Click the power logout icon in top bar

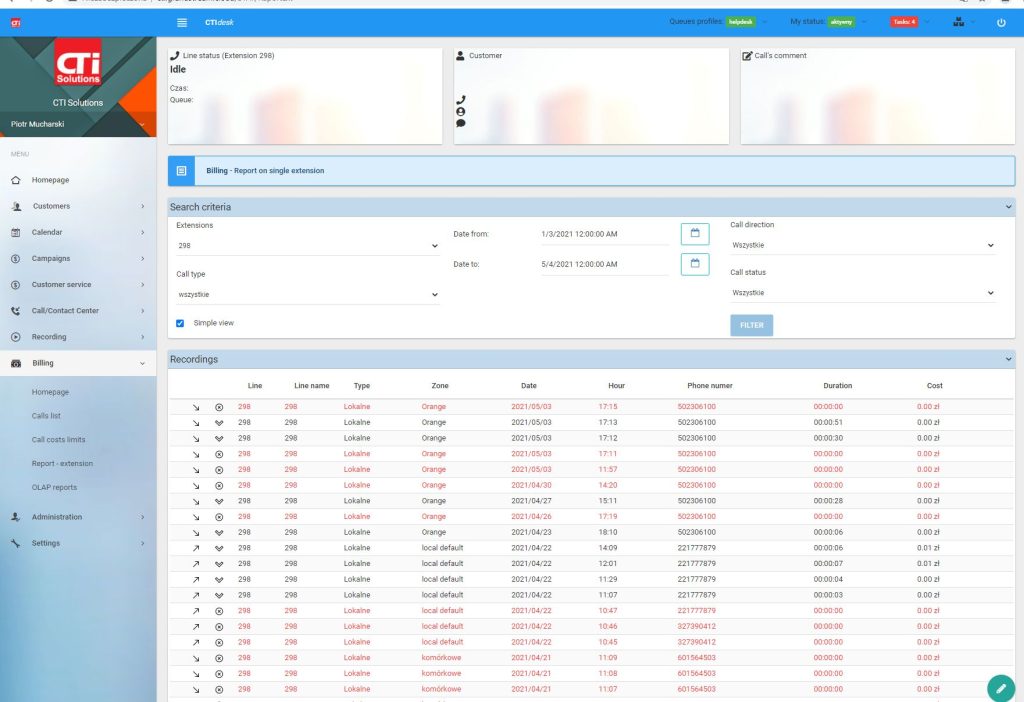click(x=1001, y=22)
